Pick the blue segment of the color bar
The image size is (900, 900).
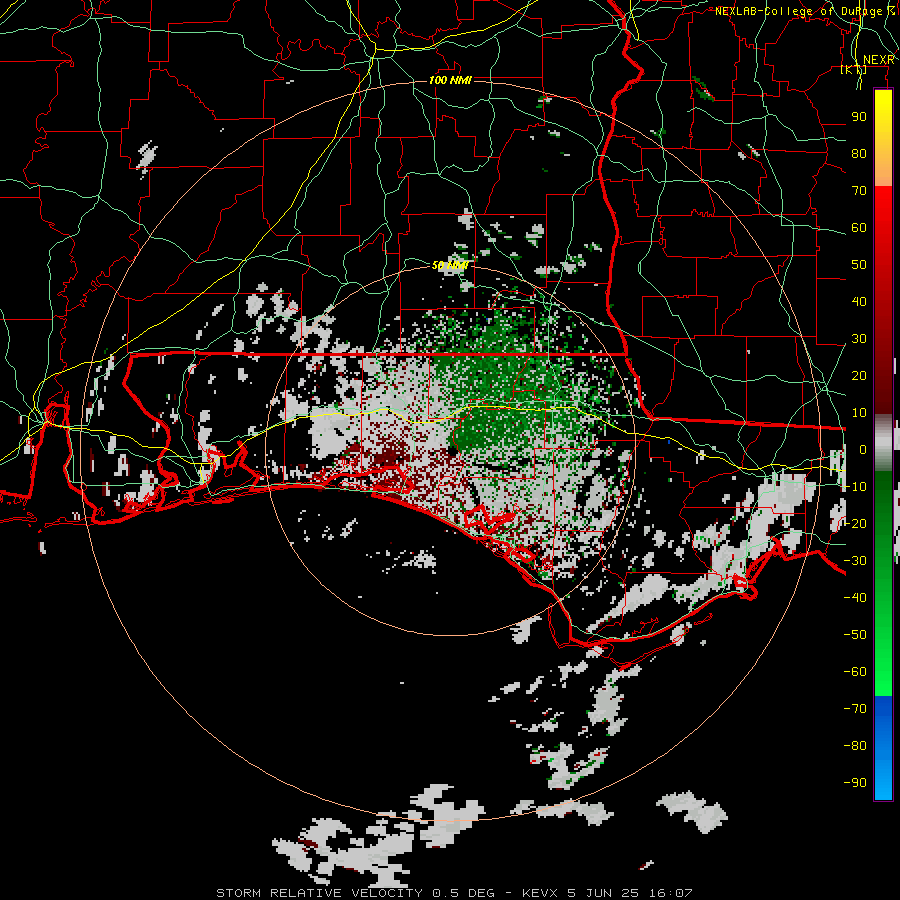883,746
